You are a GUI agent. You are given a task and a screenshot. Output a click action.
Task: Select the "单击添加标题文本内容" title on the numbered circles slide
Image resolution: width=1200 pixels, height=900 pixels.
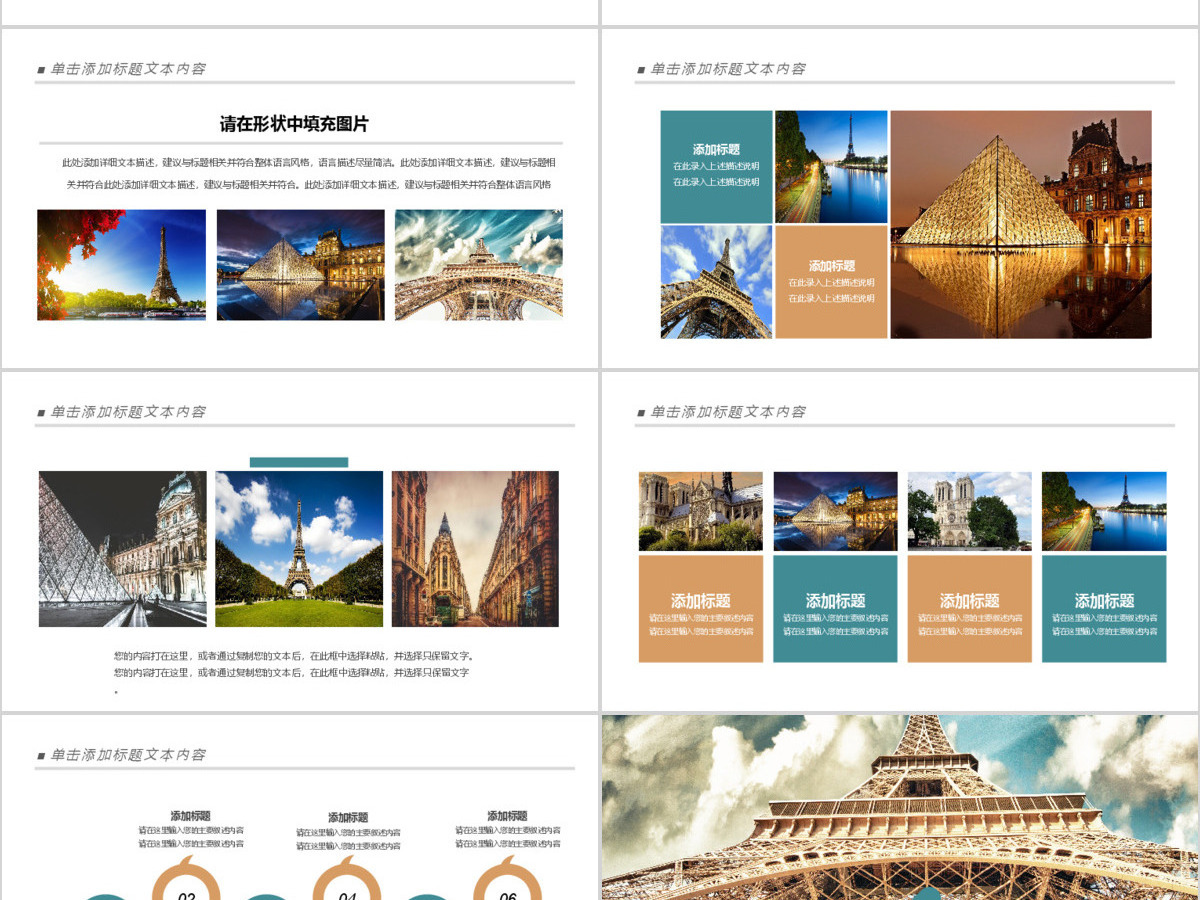tap(128, 755)
